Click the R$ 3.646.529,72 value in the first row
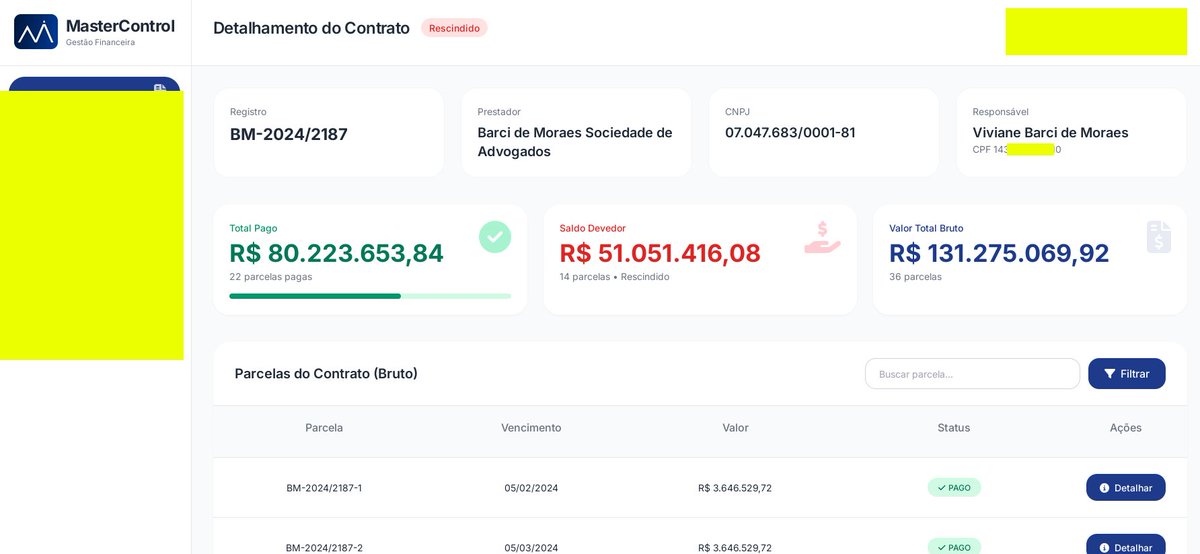 (x=735, y=488)
